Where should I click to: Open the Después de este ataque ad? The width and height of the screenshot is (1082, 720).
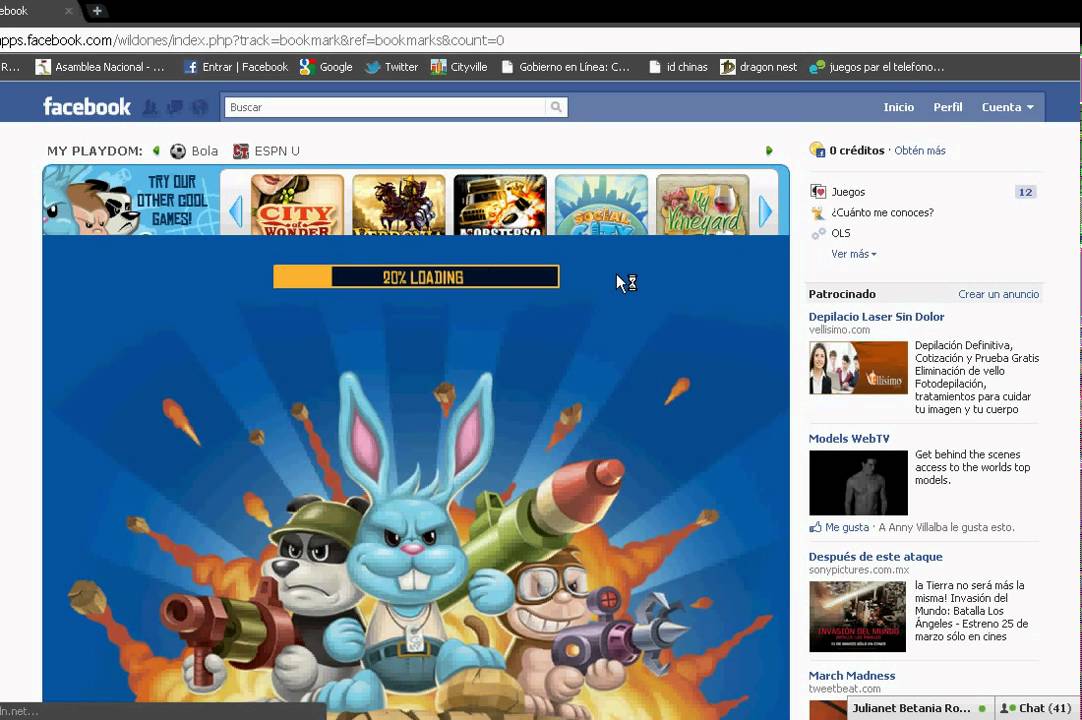tap(875, 556)
